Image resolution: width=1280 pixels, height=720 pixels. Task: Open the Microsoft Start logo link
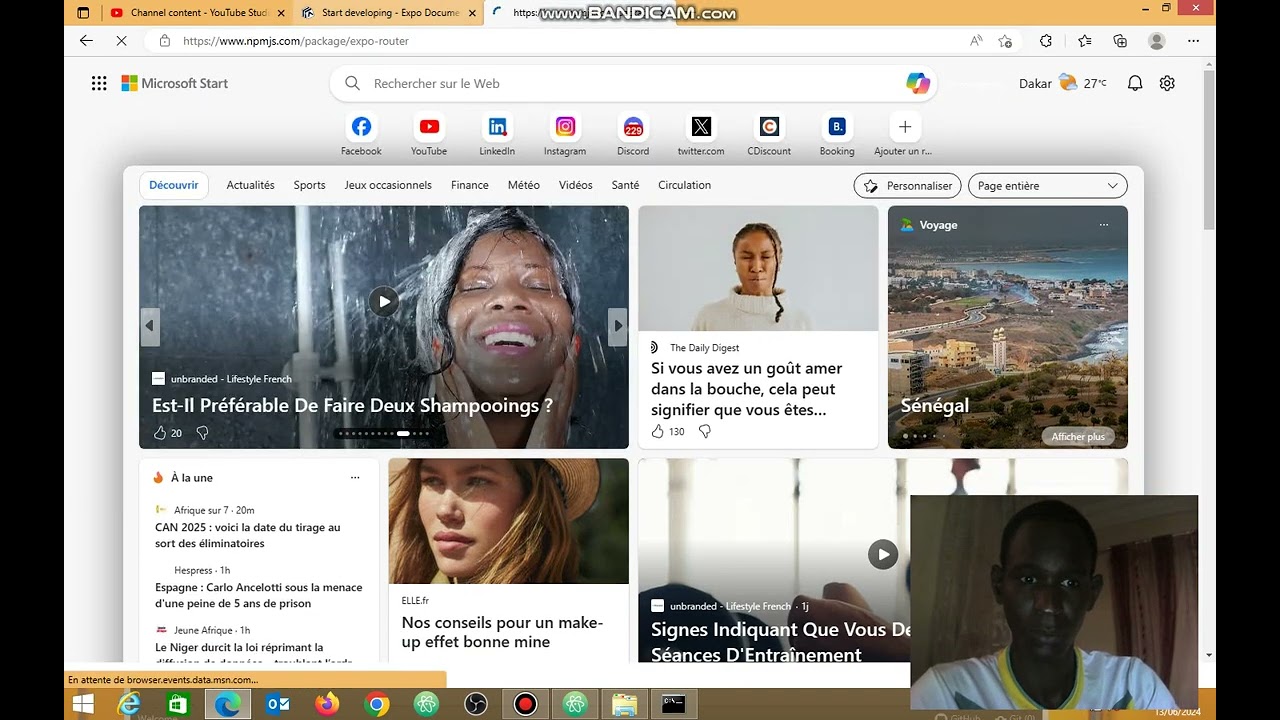(175, 83)
